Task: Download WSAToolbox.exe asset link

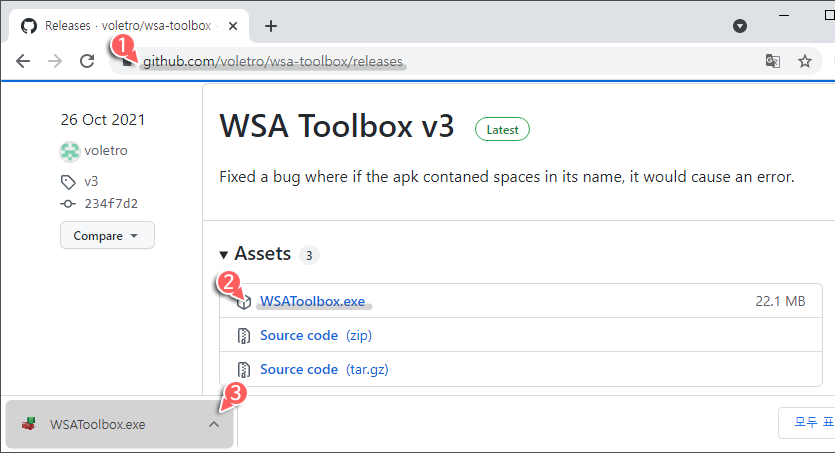Action: [313, 301]
